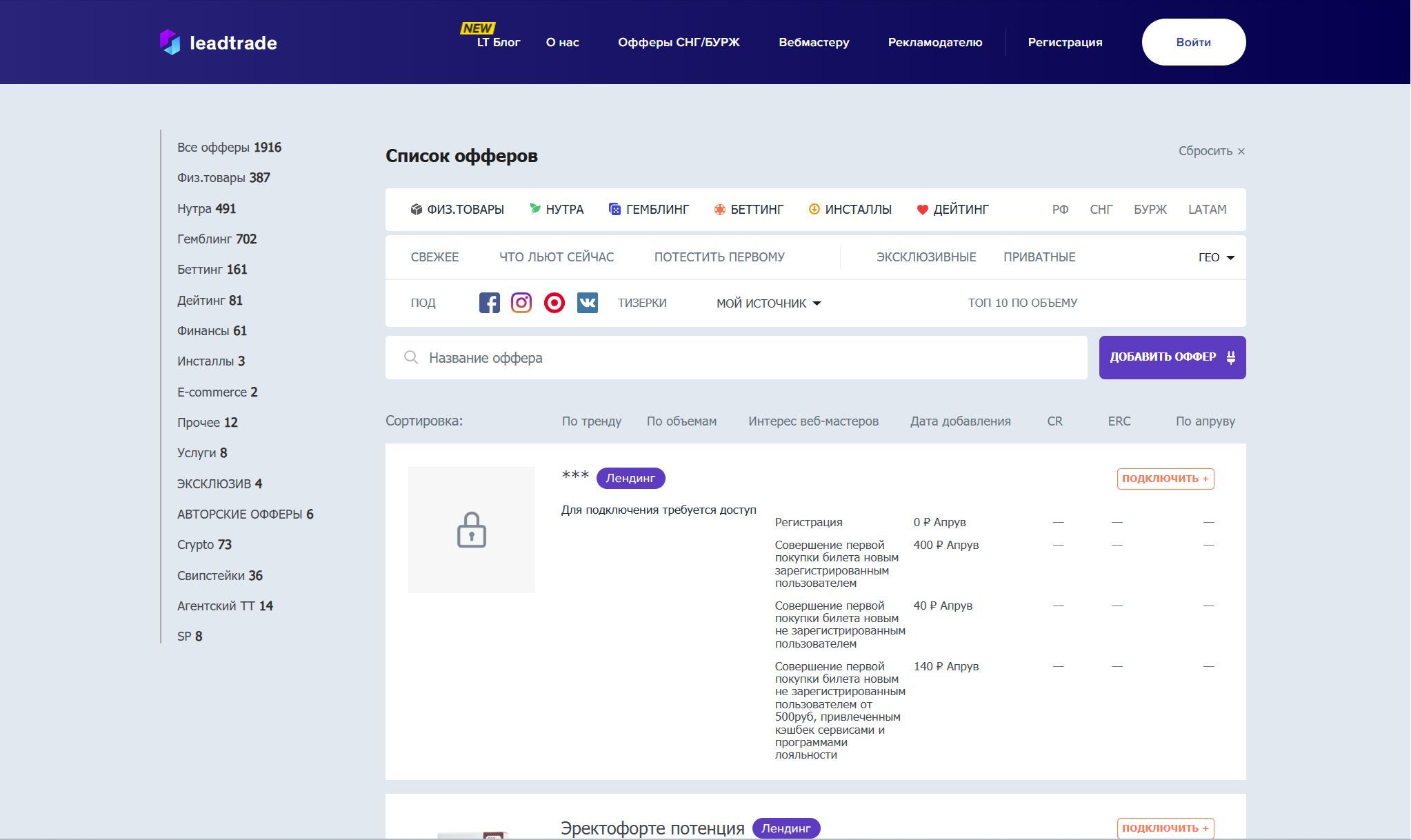This screenshot has width=1411, height=840.
Task: Open the ГЕО dropdown
Action: click(1216, 257)
